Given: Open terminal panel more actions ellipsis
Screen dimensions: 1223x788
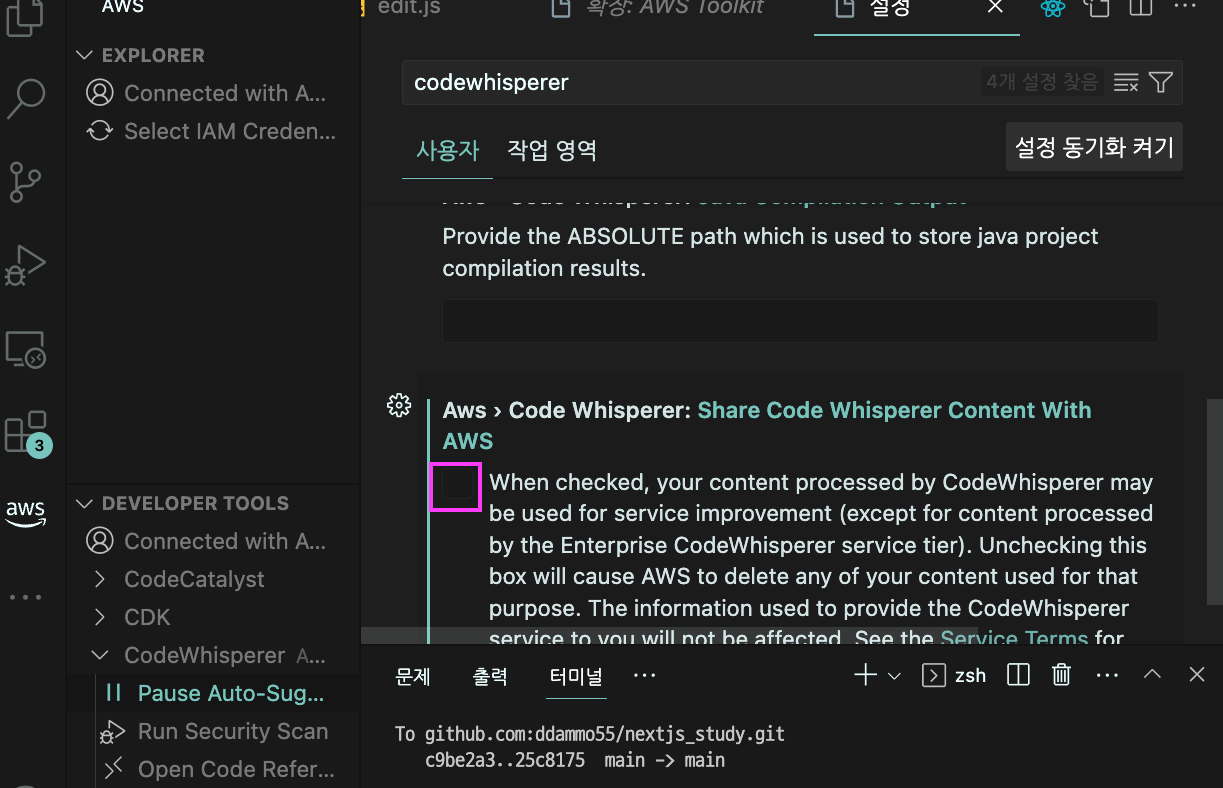Looking at the screenshot, I should point(1106,675).
